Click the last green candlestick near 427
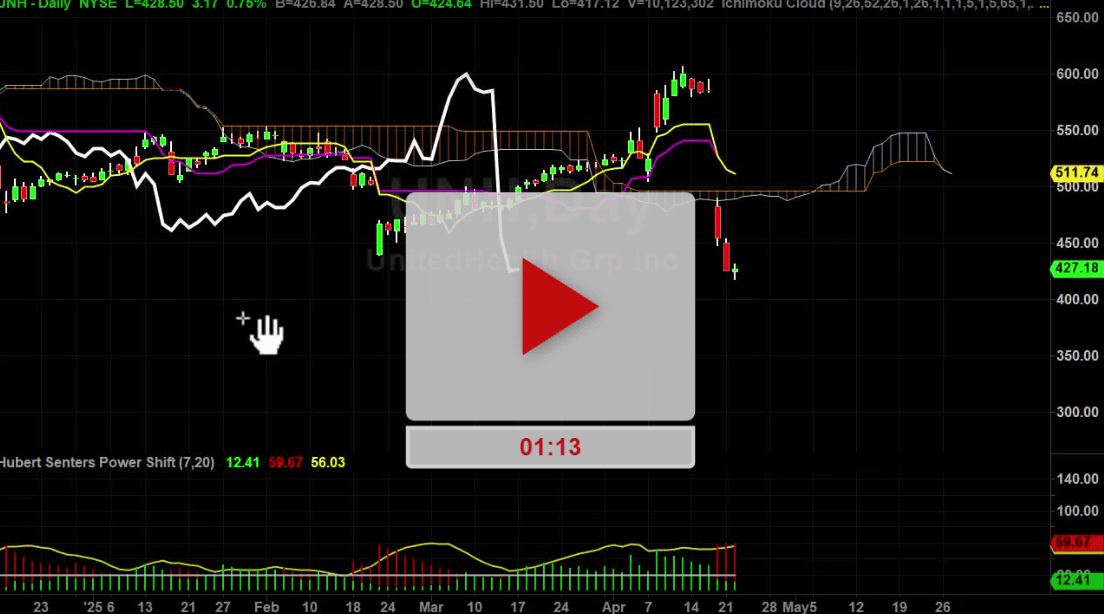The height and width of the screenshot is (614, 1104). point(735,270)
